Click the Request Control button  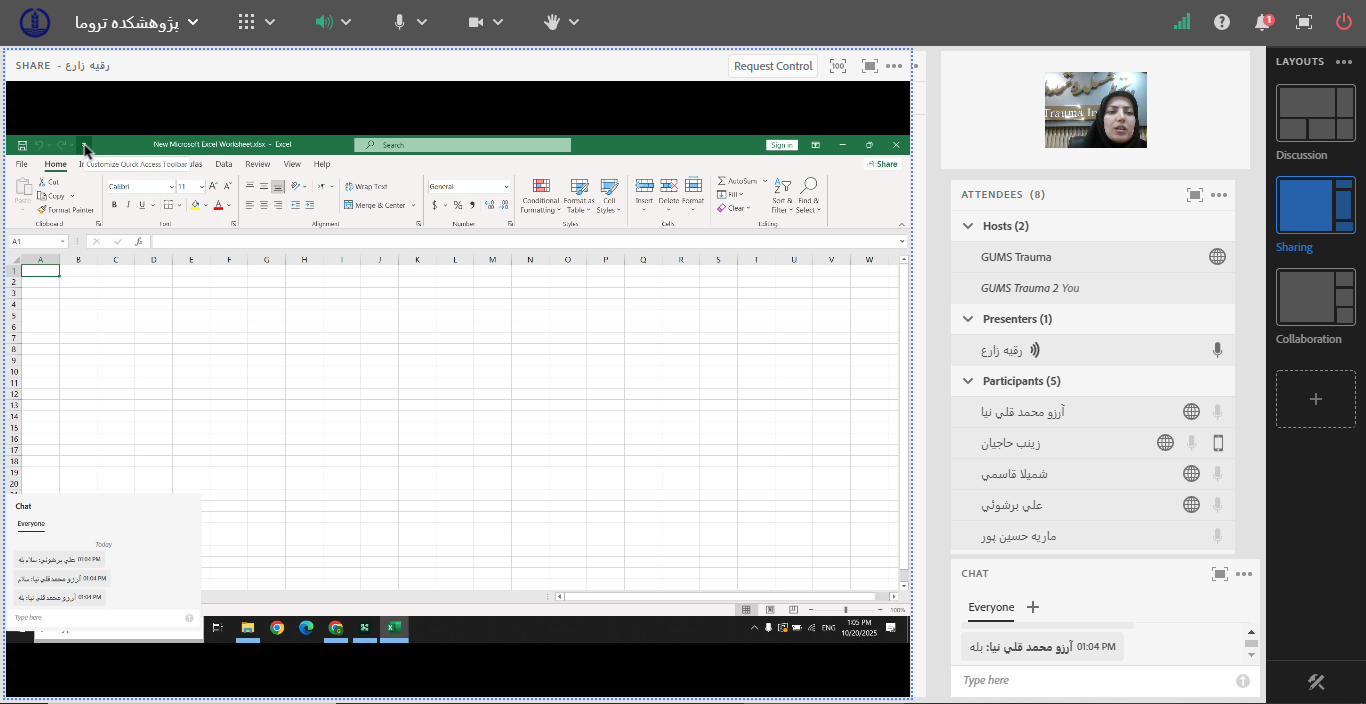[773, 66]
